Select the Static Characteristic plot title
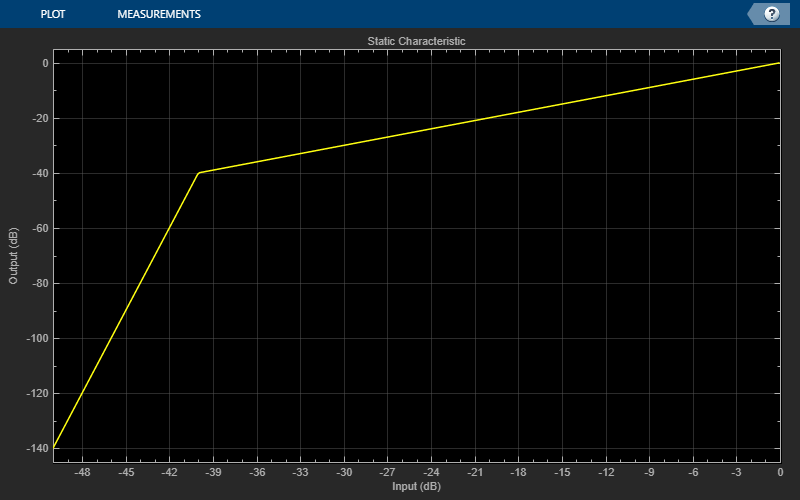The height and width of the screenshot is (500, 800). [x=416, y=41]
